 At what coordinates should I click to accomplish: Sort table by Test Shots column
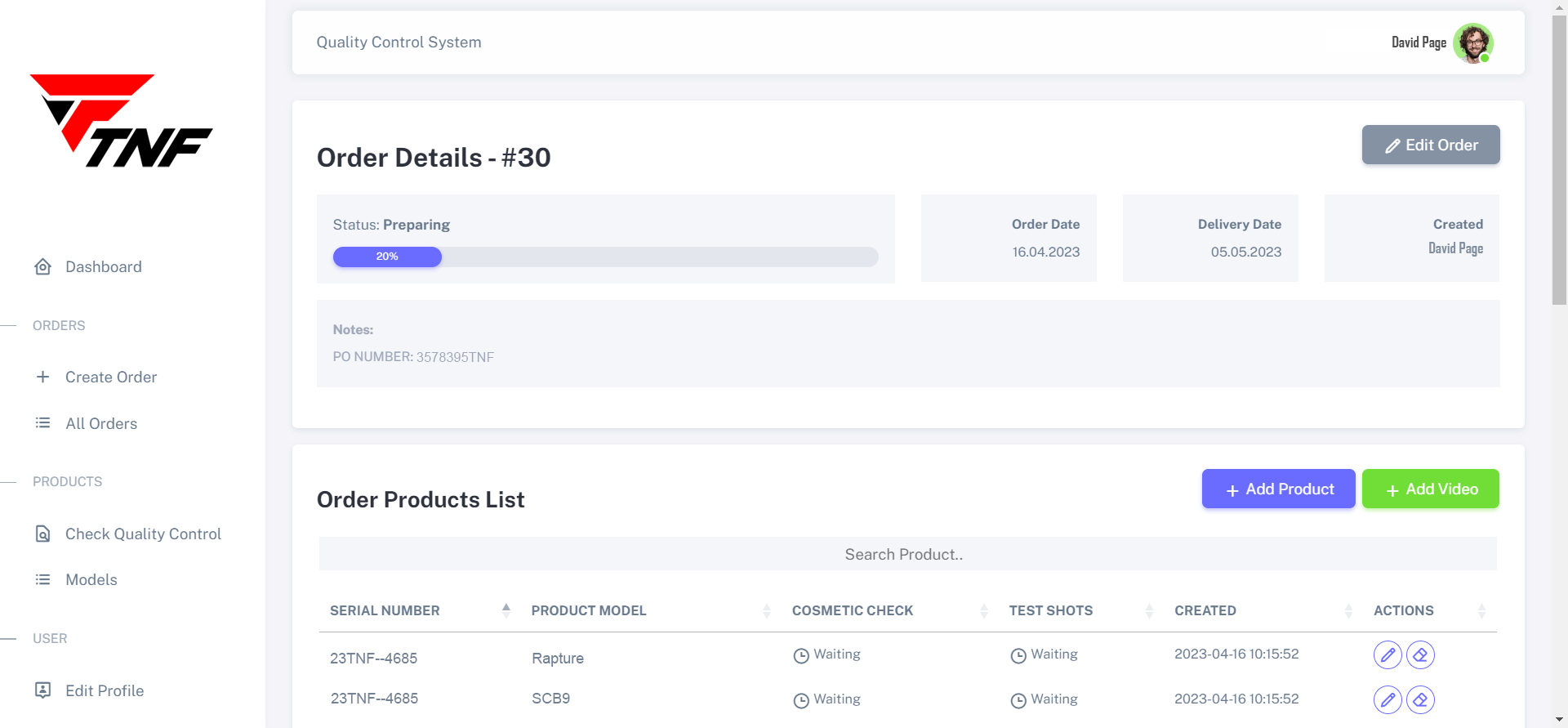pos(1050,611)
